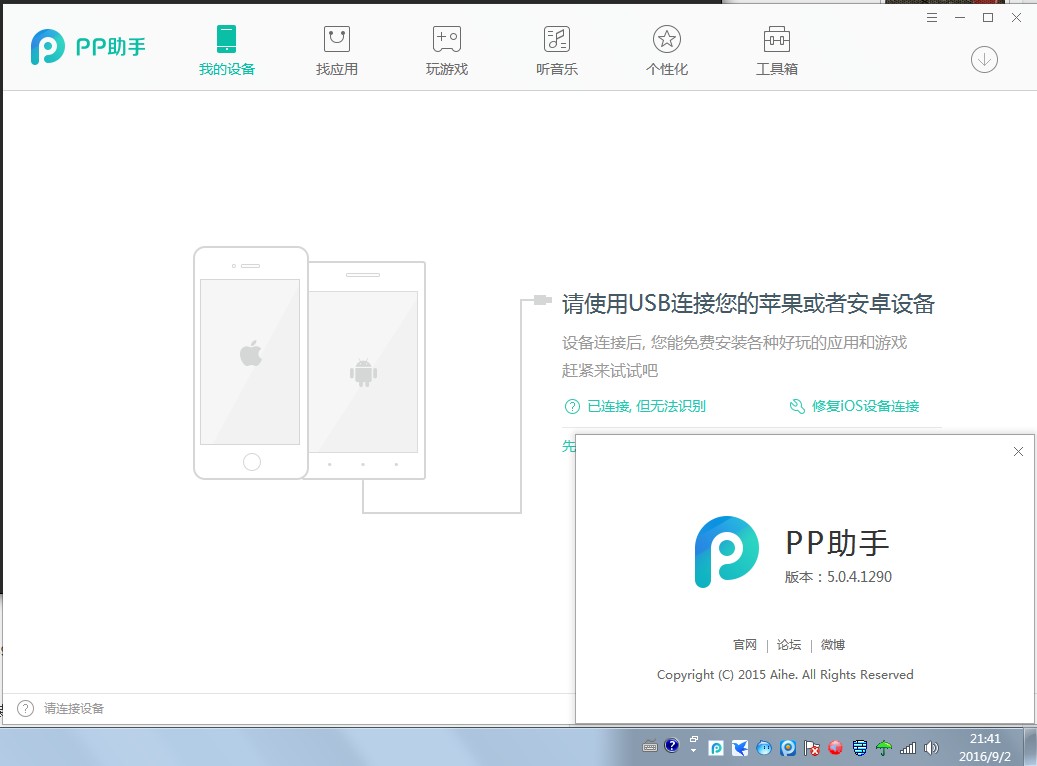This screenshot has height=766, width=1037.
Task: Switch to the 玩游戏 (Games) tab
Action: point(446,51)
